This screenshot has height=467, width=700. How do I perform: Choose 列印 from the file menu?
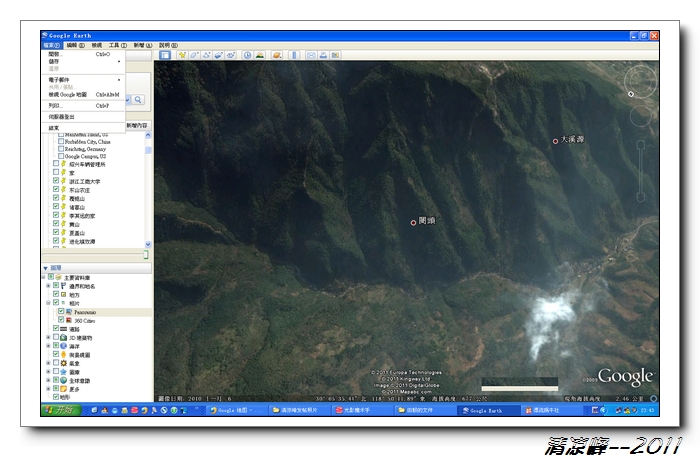coord(54,105)
